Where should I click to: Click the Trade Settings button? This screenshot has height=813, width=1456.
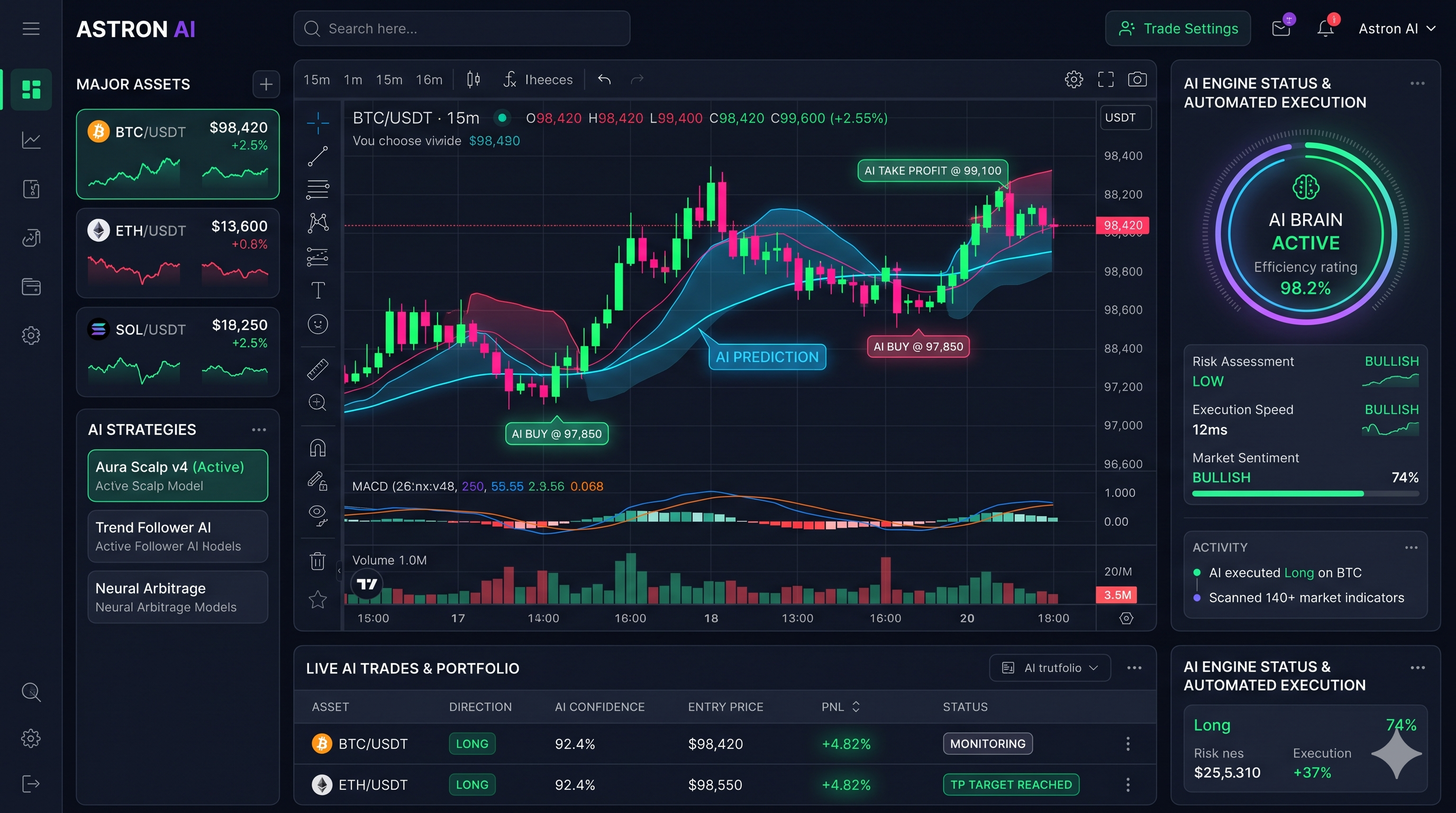click(x=1178, y=28)
